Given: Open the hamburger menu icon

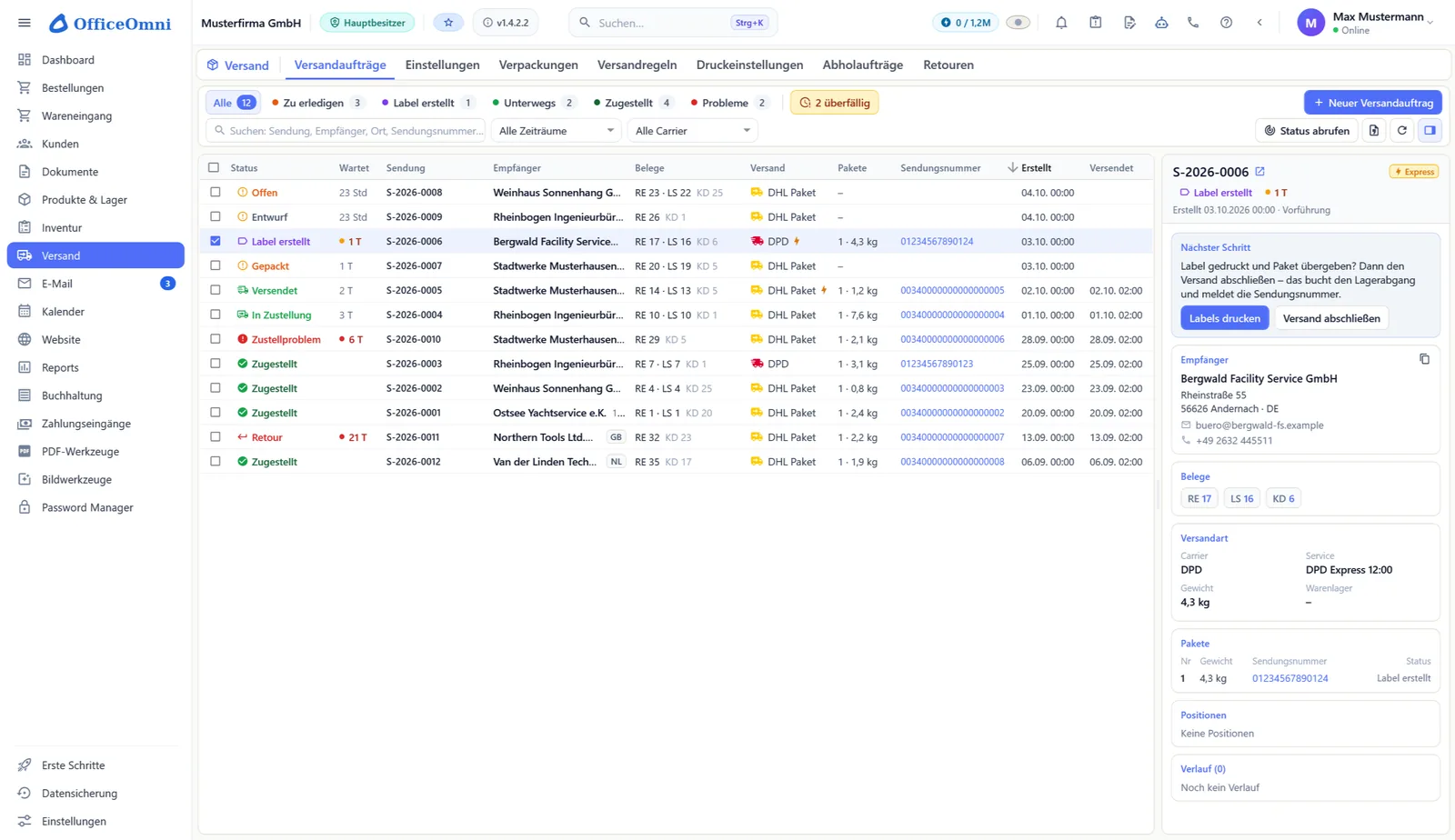Looking at the screenshot, I should (x=25, y=23).
